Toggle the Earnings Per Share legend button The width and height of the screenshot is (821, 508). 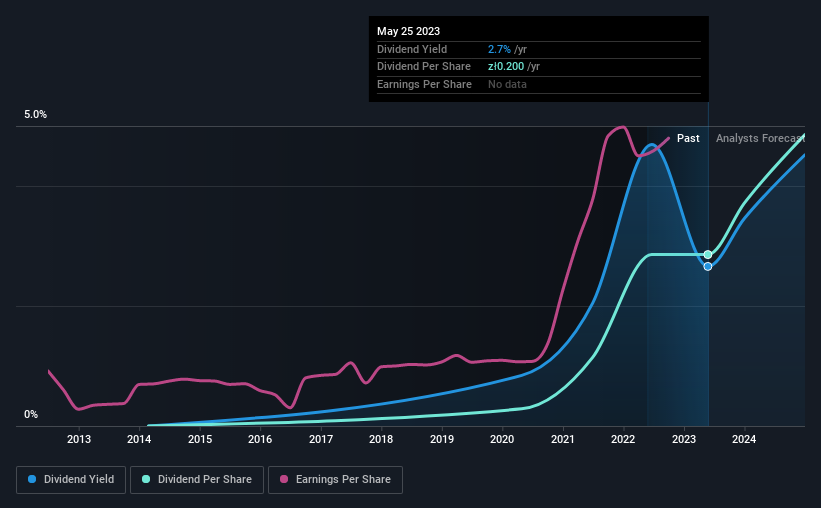[335, 480]
